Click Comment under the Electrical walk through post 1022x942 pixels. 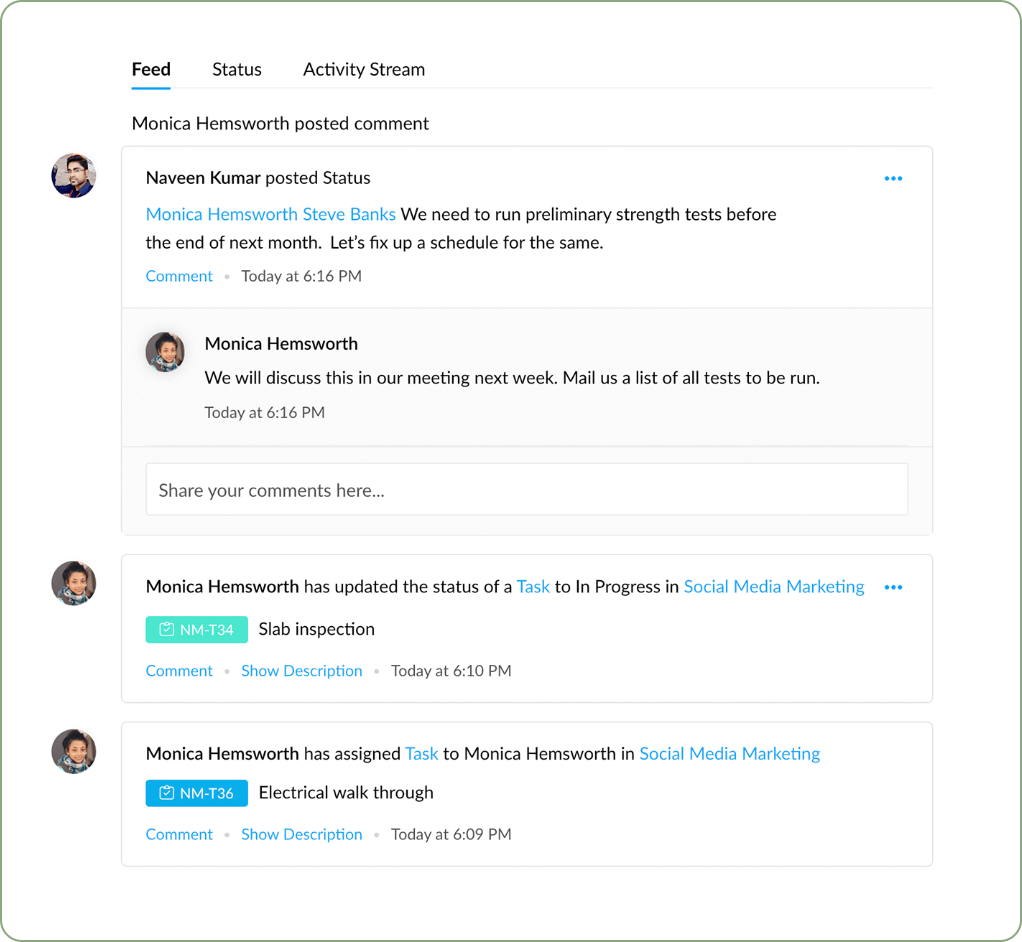coord(179,834)
